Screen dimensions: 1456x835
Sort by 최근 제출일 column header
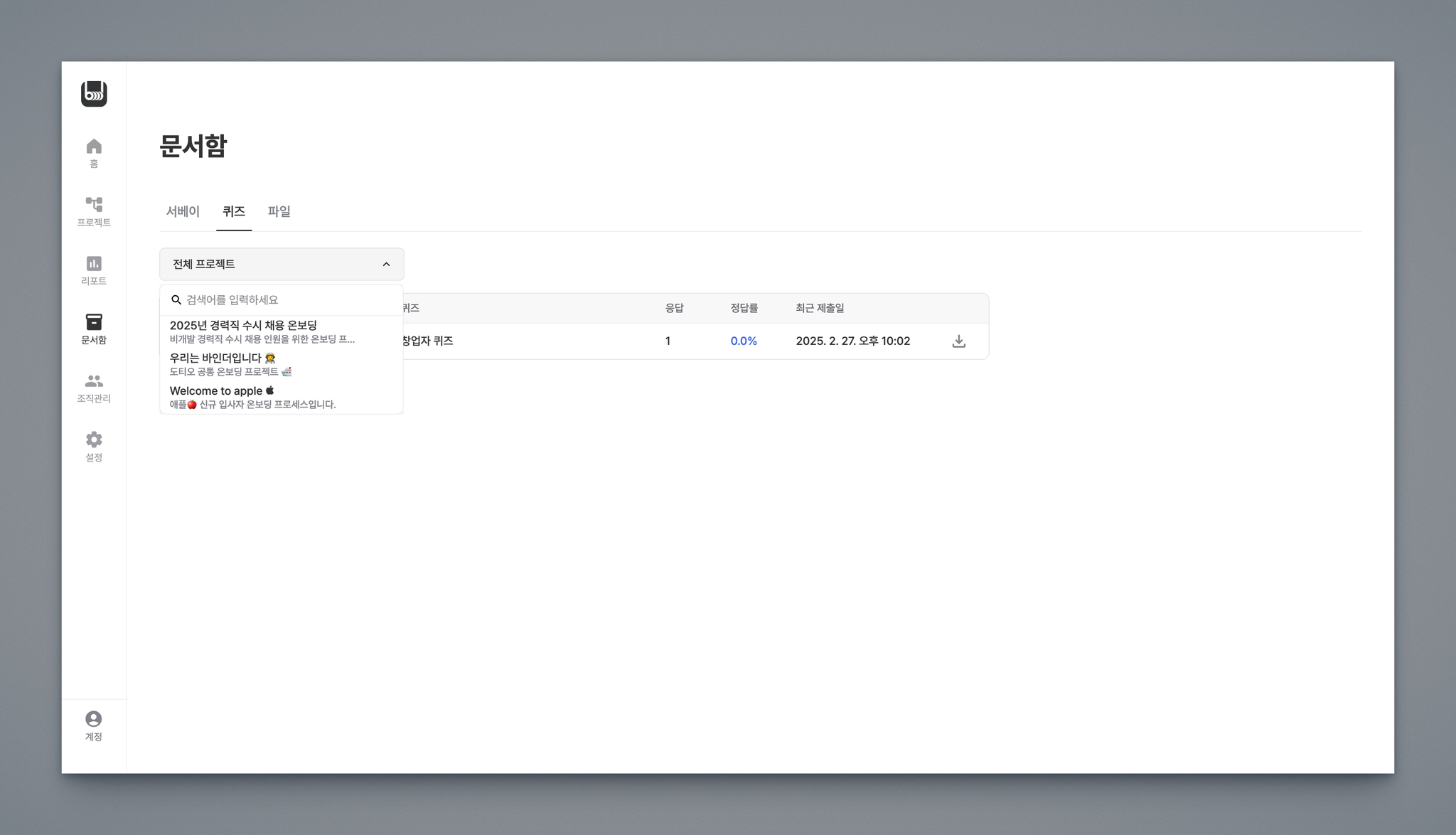(x=820, y=308)
